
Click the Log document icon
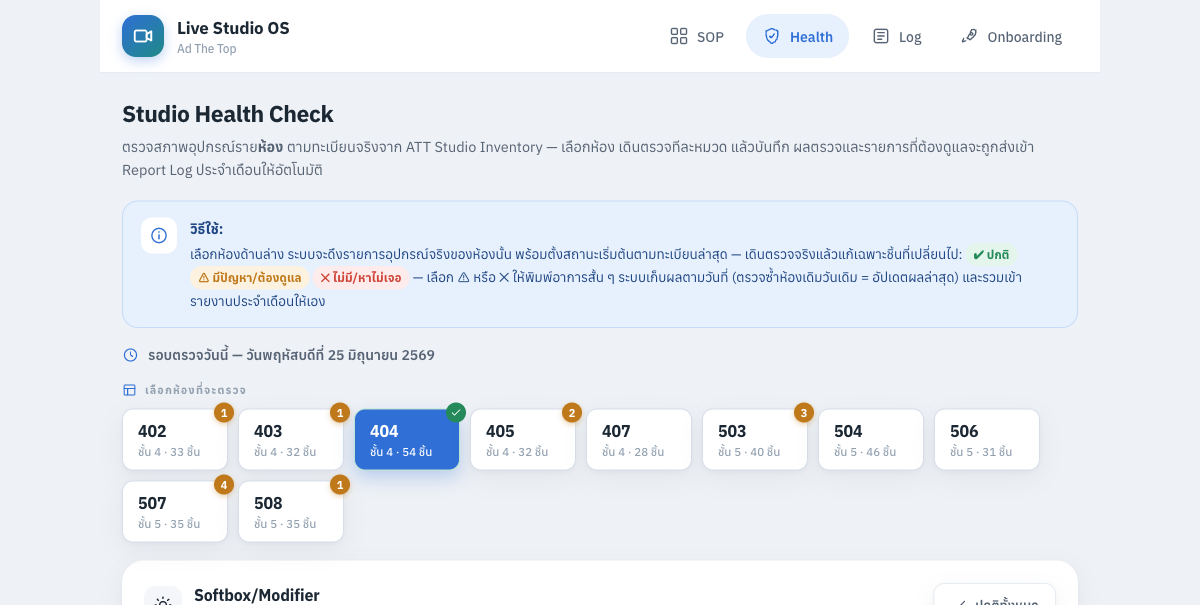click(881, 36)
